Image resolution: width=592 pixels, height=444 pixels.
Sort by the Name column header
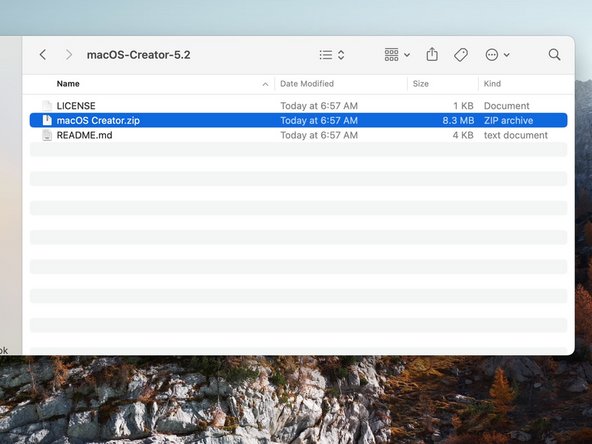[68, 84]
